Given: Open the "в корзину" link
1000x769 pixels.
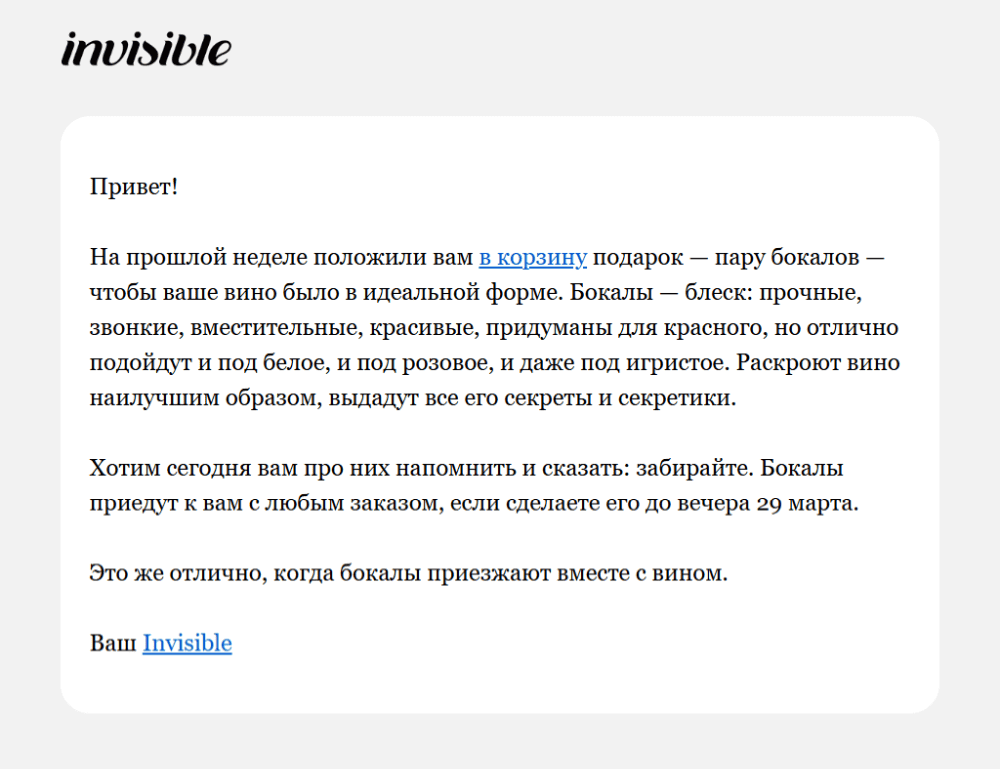Looking at the screenshot, I should pos(533,257).
